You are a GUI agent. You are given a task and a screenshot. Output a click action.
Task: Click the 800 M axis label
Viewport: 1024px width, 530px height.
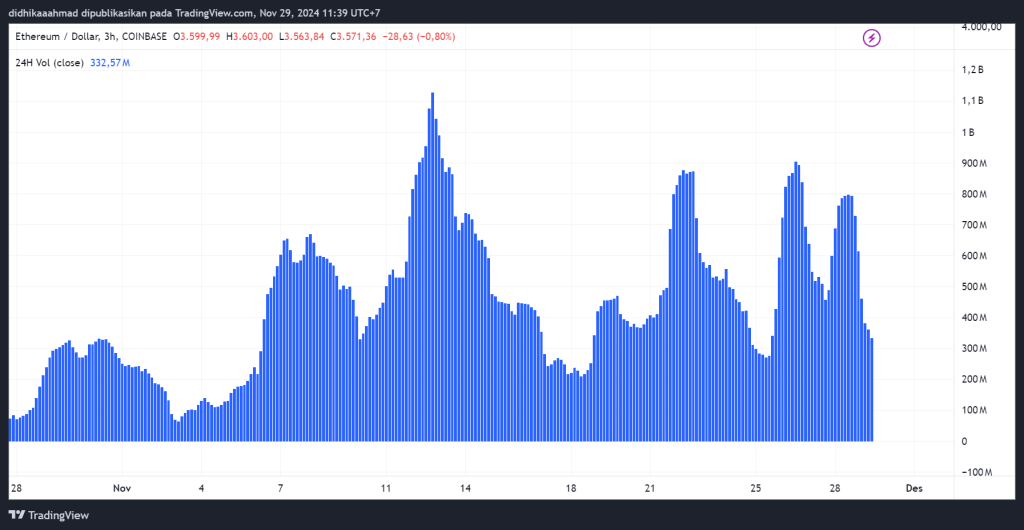pos(974,194)
